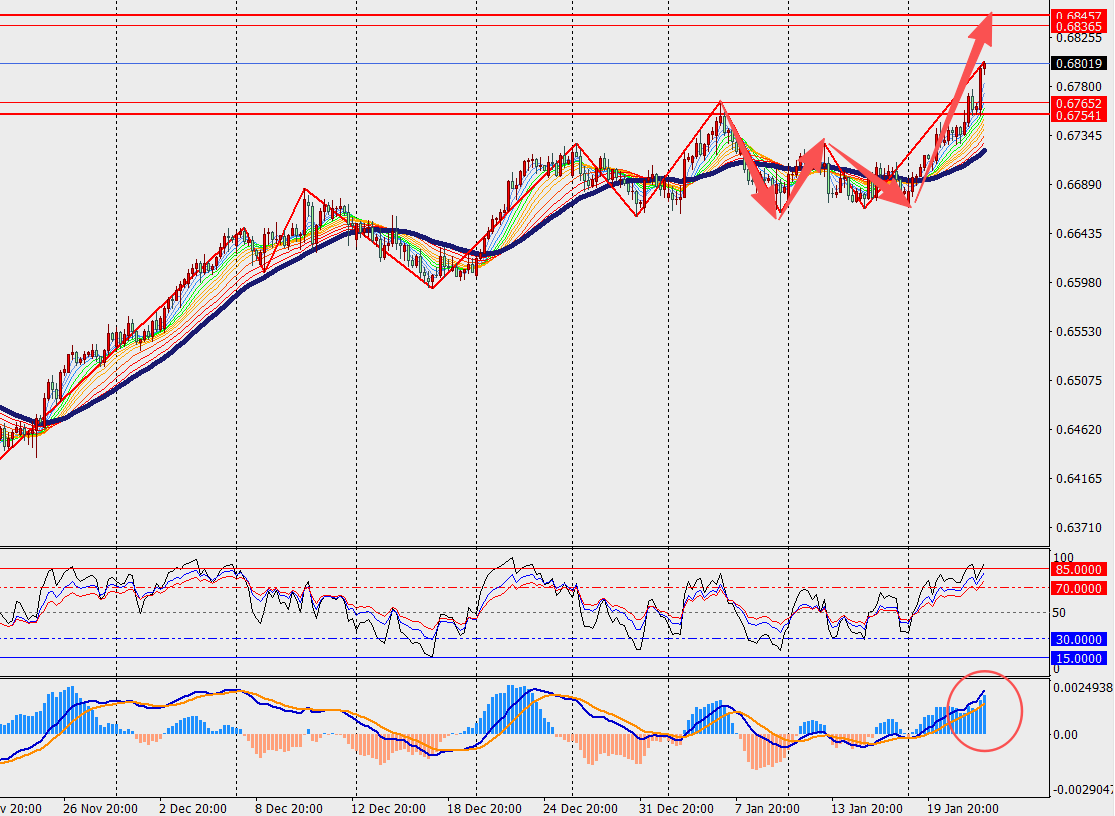Select the 18 Dec 20:00 date label
Image resolution: width=1115 pixels, height=816 pixels.
click(x=482, y=808)
